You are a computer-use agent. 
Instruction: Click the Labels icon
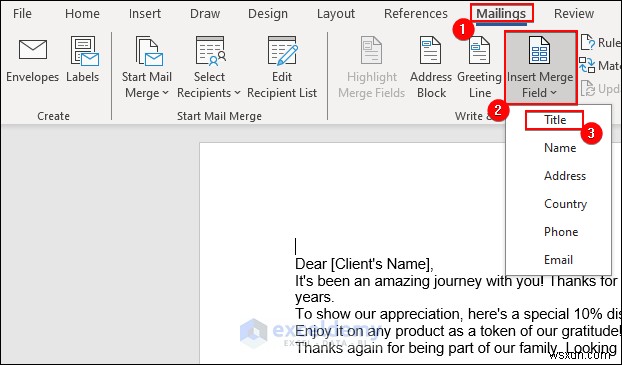tap(84, 51)
